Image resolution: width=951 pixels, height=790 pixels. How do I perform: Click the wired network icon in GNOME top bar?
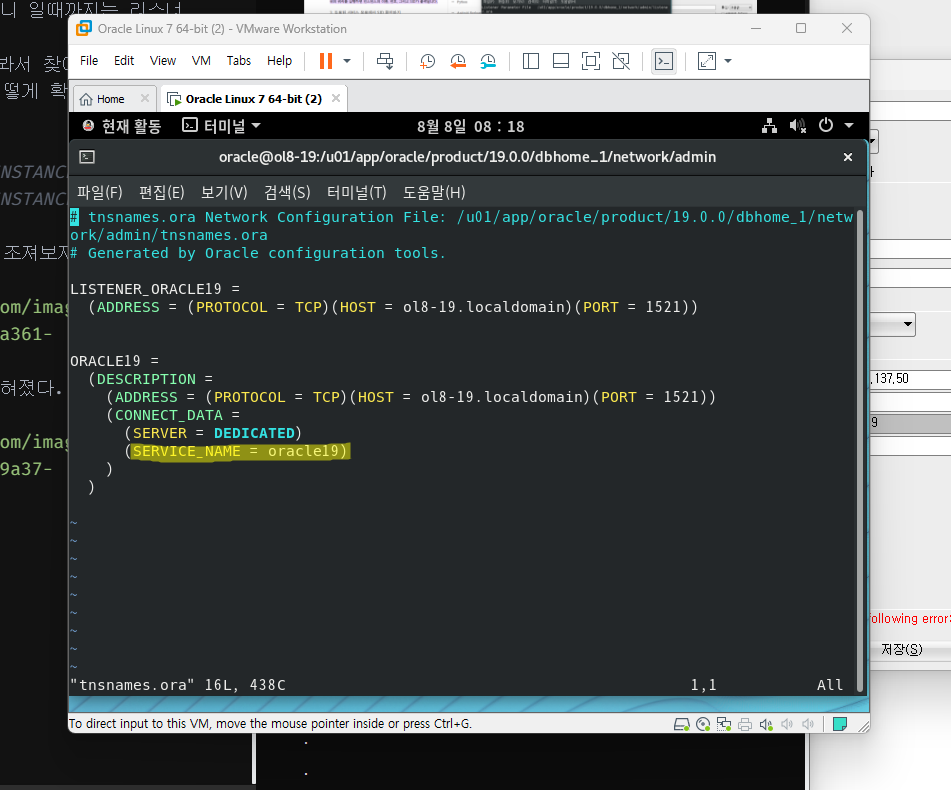769,126
